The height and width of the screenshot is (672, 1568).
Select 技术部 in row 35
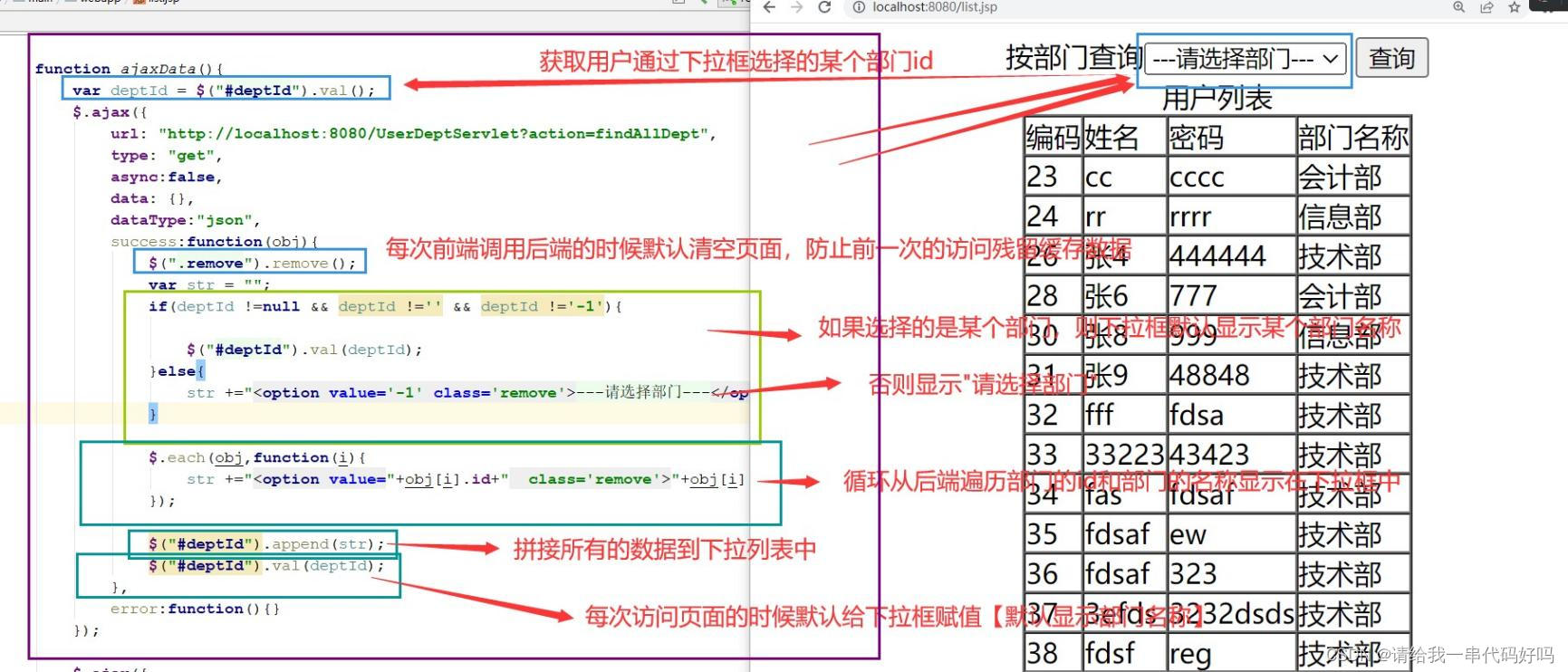(x=1353, y=534)
